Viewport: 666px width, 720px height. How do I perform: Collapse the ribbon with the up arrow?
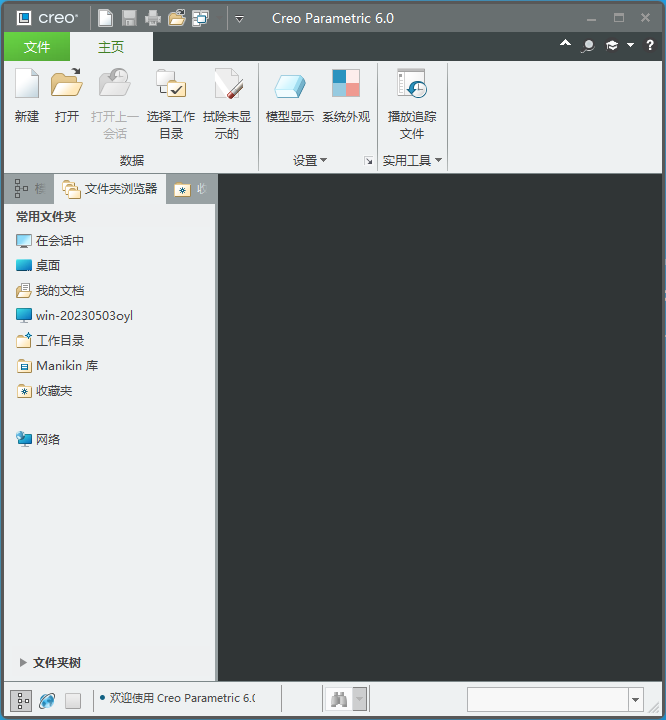coord(565,44)
